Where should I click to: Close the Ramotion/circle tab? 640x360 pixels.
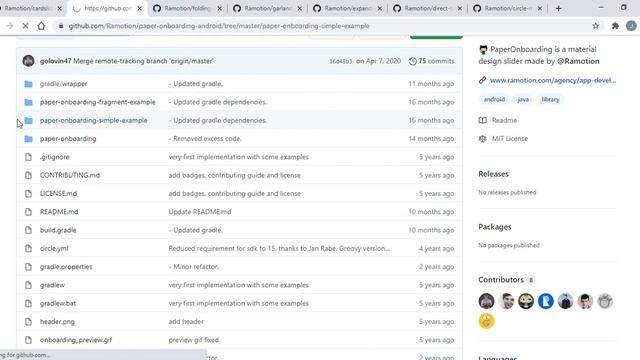coord(540,8)
